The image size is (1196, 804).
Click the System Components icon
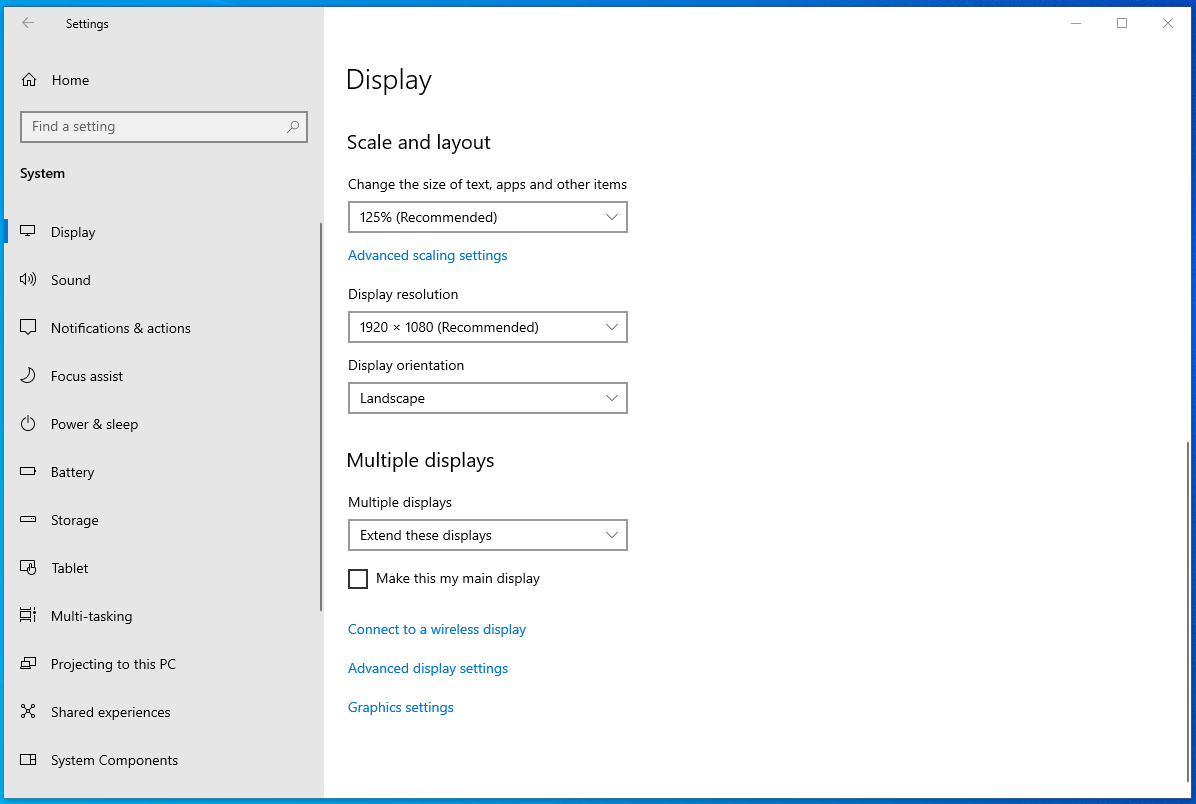click(28, 760)
